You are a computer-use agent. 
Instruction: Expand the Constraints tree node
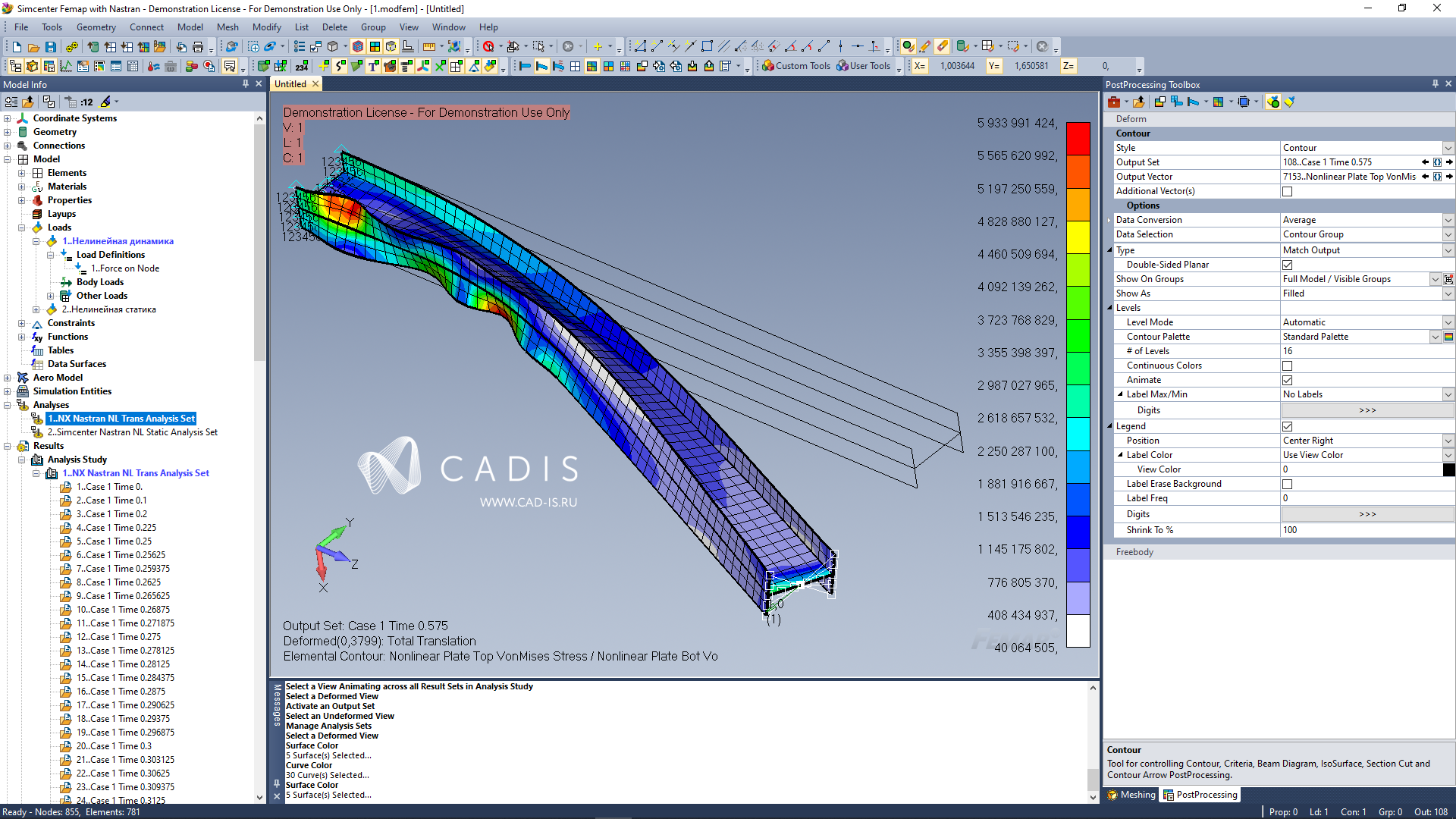(x=21, y=322)
